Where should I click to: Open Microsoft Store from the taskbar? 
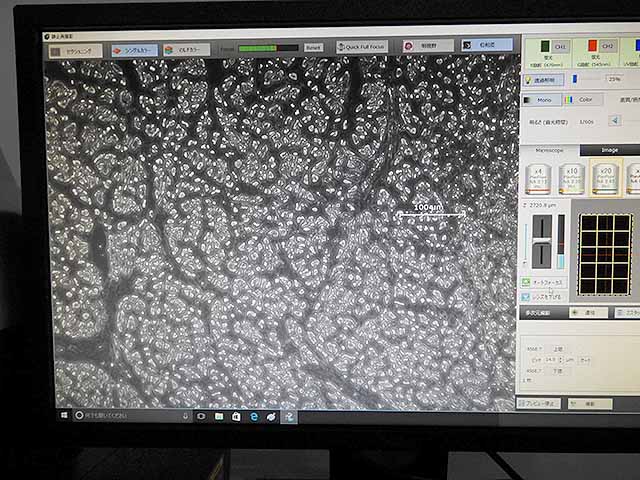(x=236, y=417)
